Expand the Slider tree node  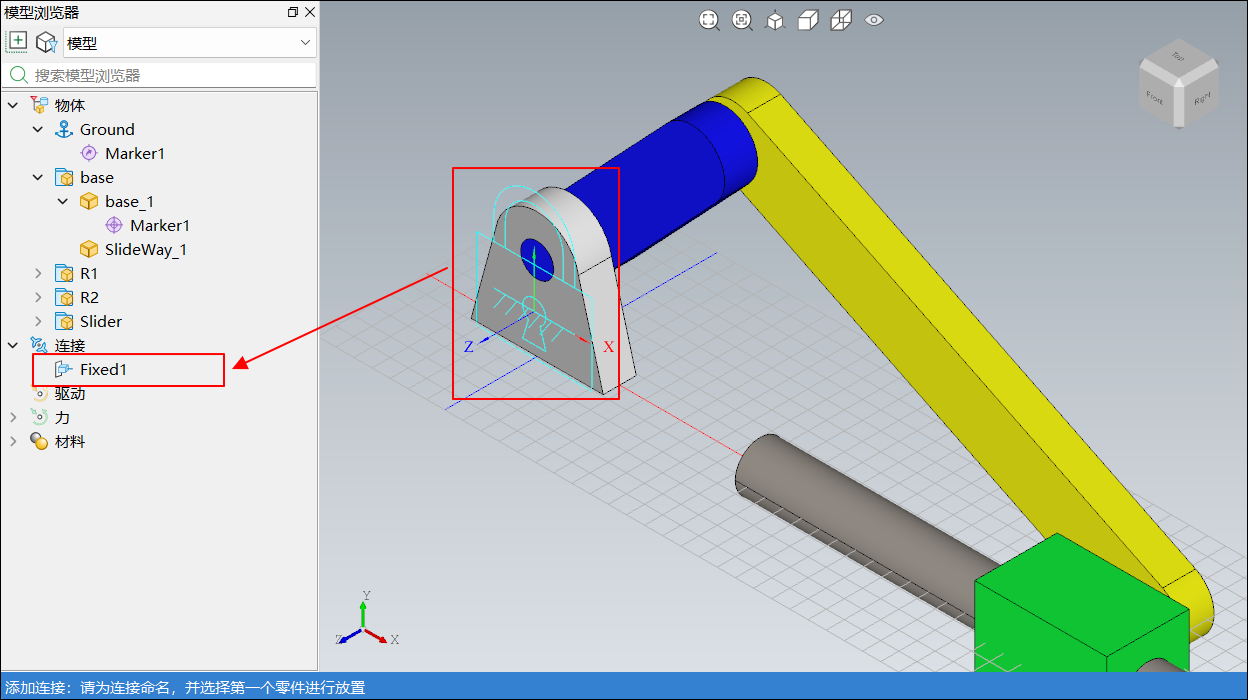(38, 321)
